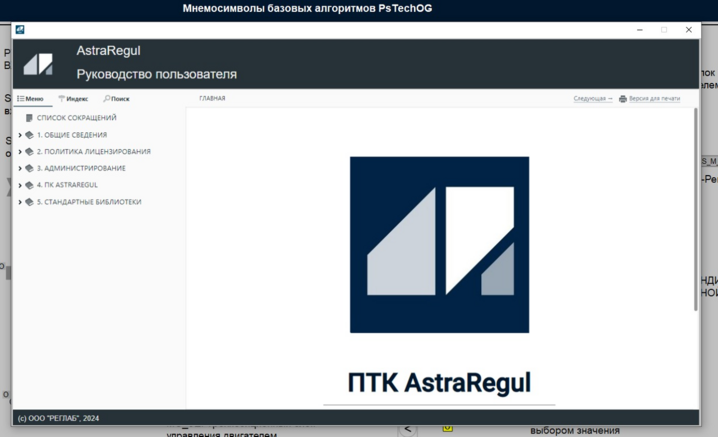Screen dimensions: 718x437
Task: Go to next page via Следующая link
Action: [592, 99]
